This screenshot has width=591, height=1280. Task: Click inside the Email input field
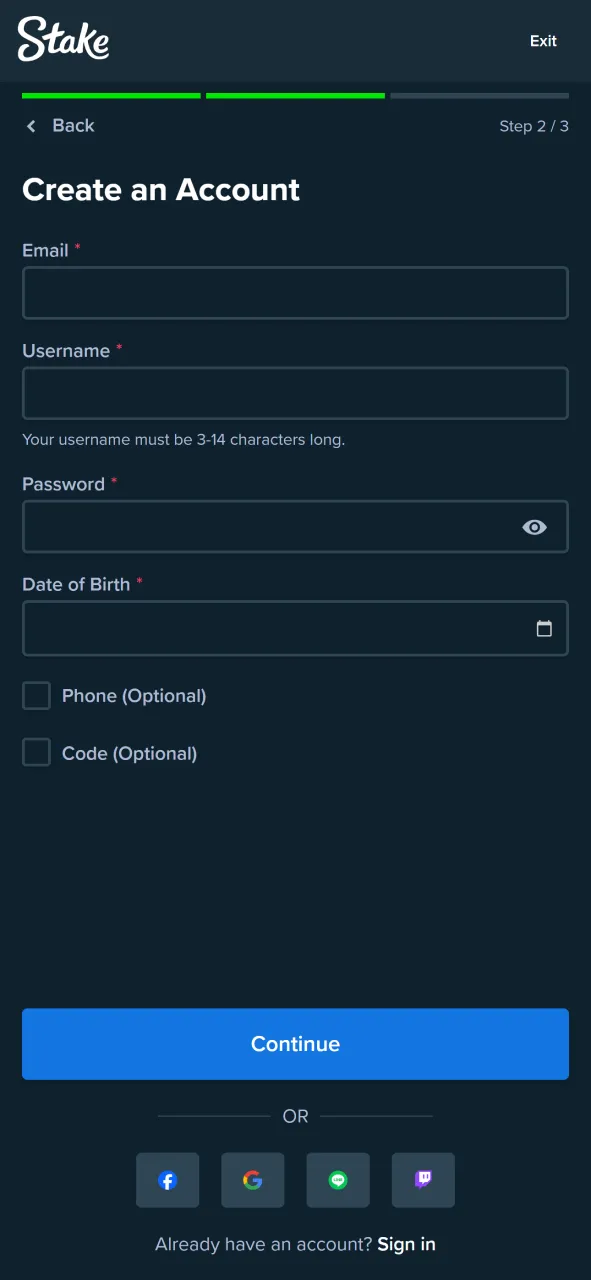295,292
